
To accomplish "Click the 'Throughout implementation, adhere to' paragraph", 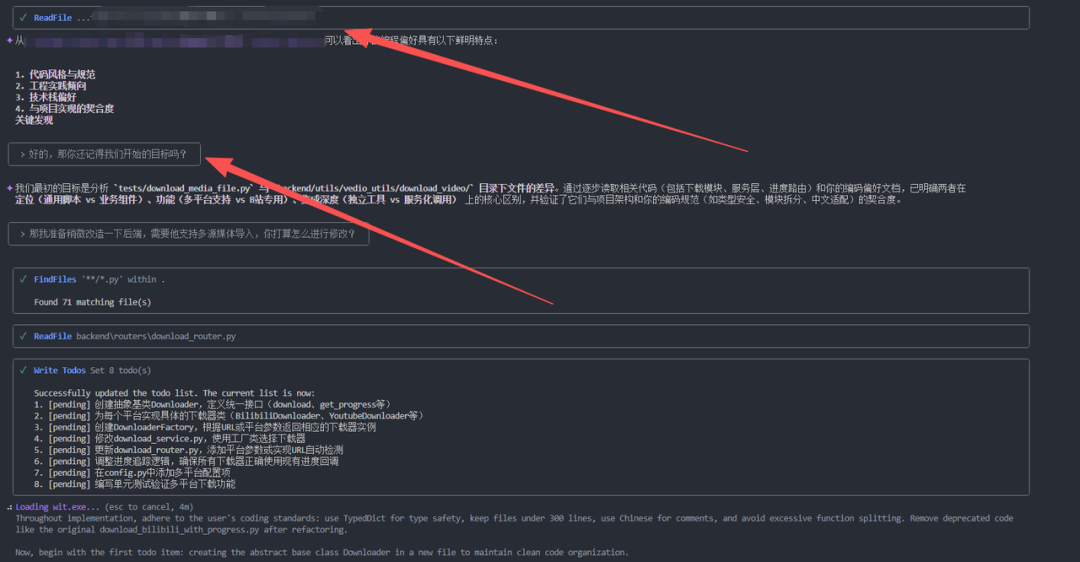I will pos(515,524).
